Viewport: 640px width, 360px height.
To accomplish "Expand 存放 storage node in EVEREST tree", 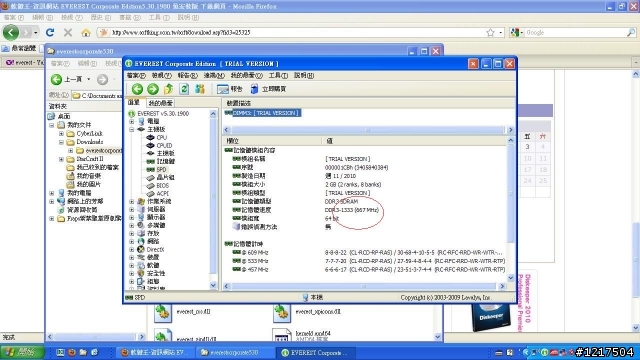I will pyautogui.click(x=132, y=233).
